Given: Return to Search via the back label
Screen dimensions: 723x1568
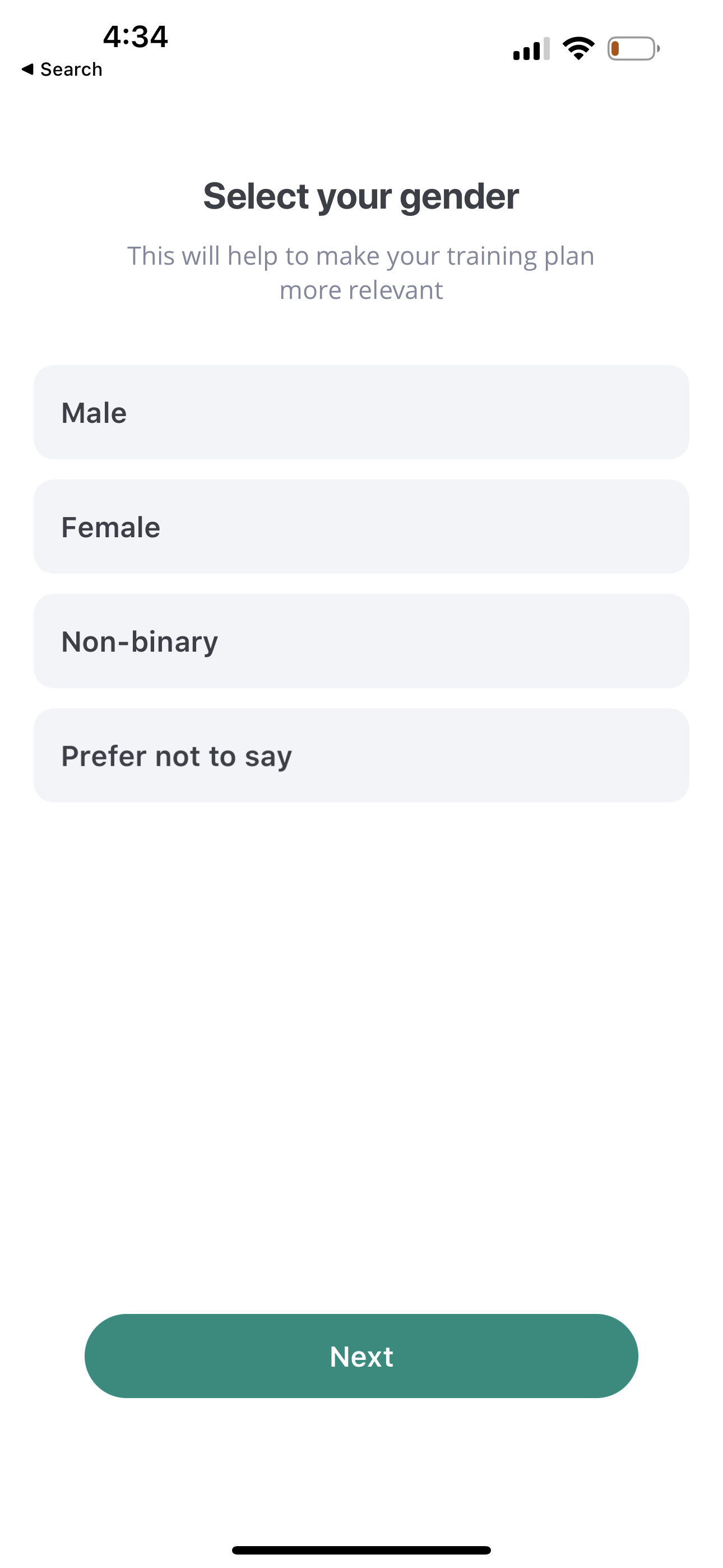Looking at the screenshot, I should [71, 70].
